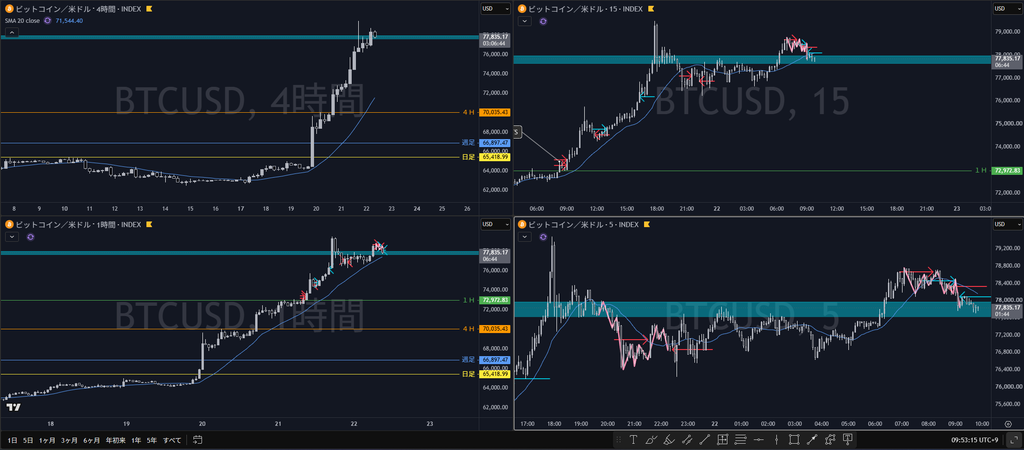Select the 5日 date range
1024x450 pixels.
tap(28, 440)
